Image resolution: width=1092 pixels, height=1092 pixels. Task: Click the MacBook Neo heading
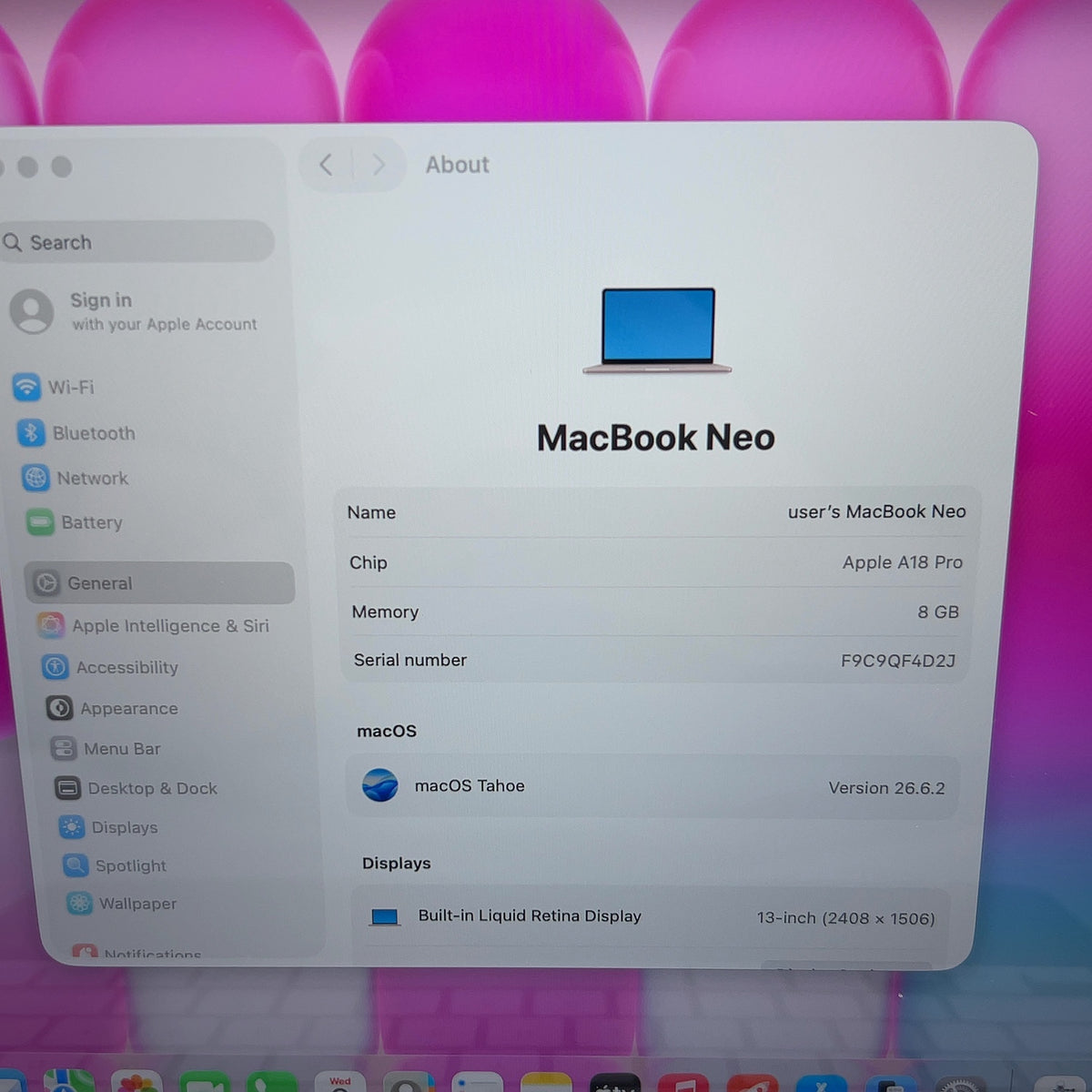click(x=655, y=438)
